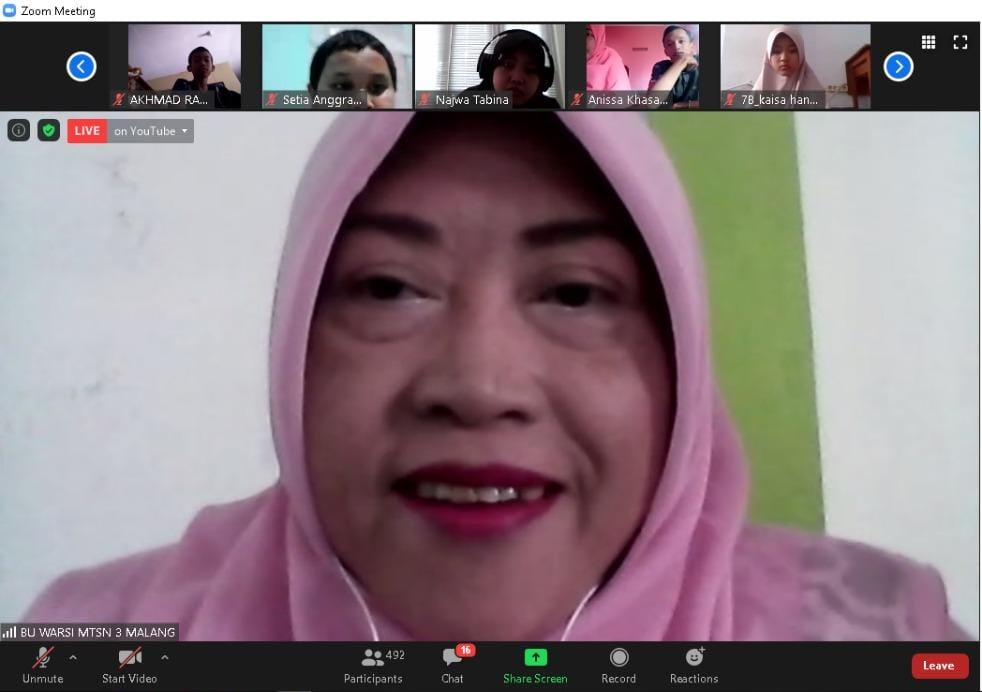Click the Share Screen button

point(535,666)
